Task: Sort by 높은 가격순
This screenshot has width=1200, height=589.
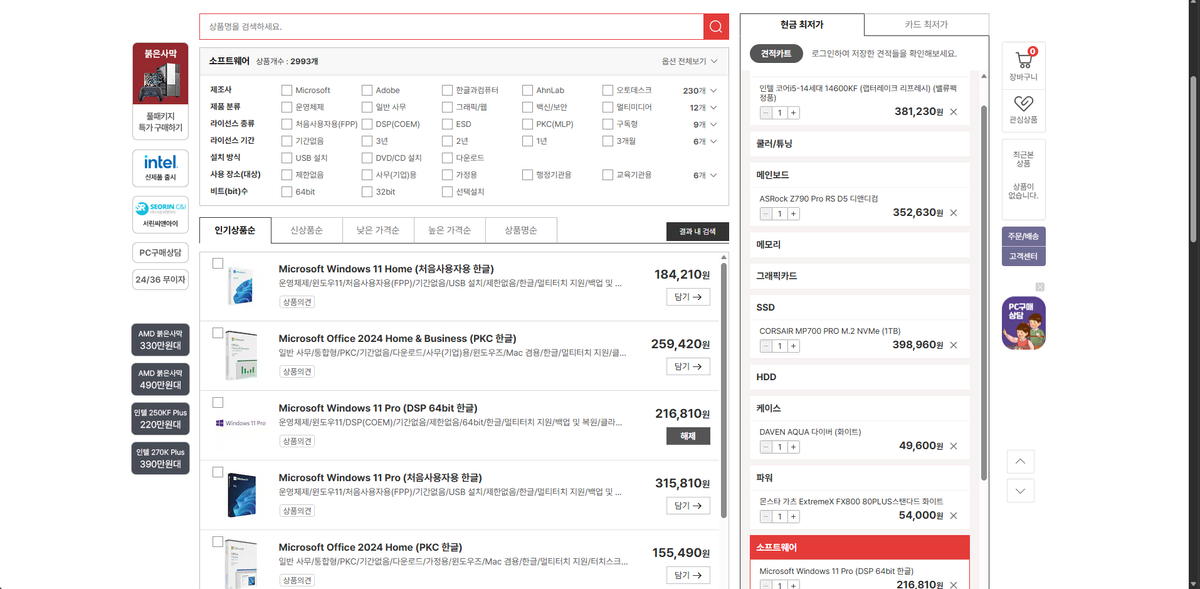Action: (x=450, y=230)
